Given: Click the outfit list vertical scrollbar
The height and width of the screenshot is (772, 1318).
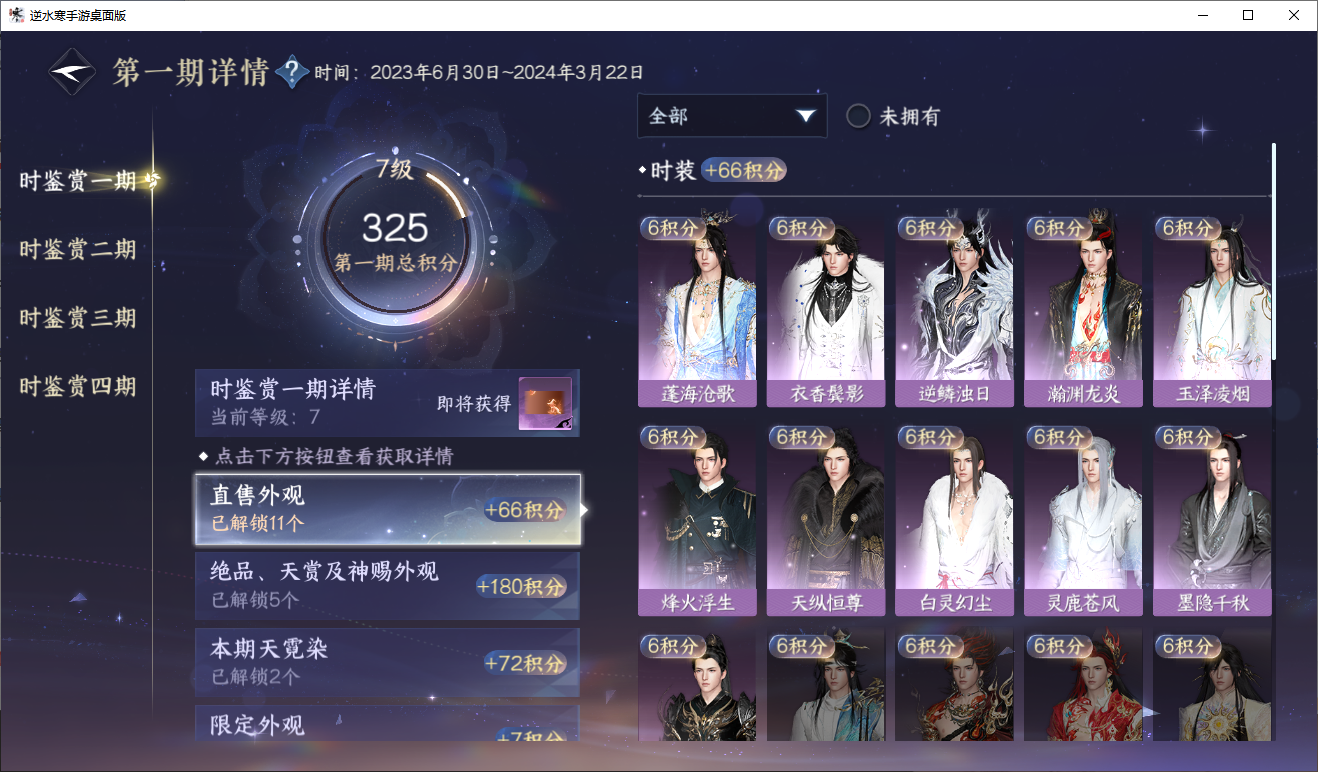Looking at the screenshot, I should pos(1274,251).
